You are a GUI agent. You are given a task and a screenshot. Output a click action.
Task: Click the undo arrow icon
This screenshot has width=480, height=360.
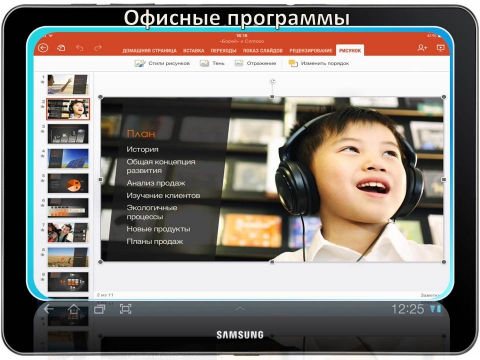click(79, 48)
